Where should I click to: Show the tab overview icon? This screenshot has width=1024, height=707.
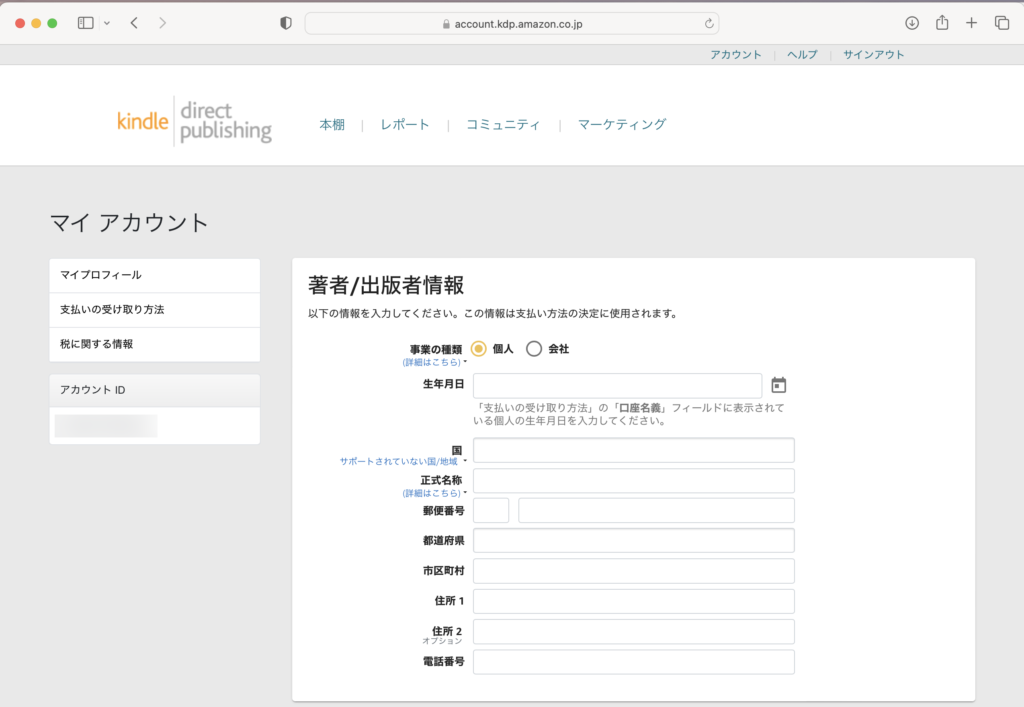click(x=1001, y=23)
